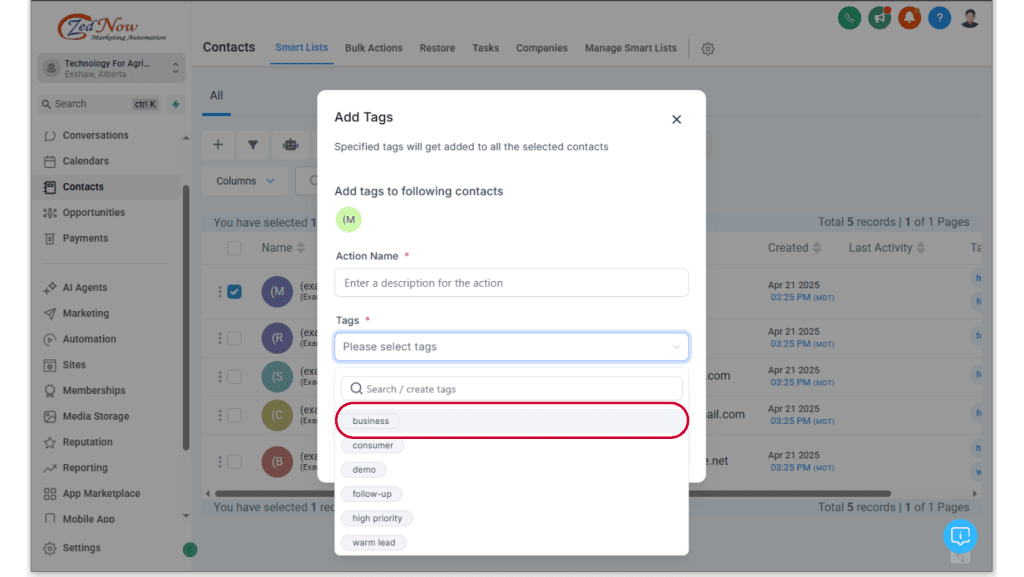Click the robot bulk-automation icon in the toolbar
Image resolution: width=1024 pixels, height=577 pixels.
tap(289, 144)
